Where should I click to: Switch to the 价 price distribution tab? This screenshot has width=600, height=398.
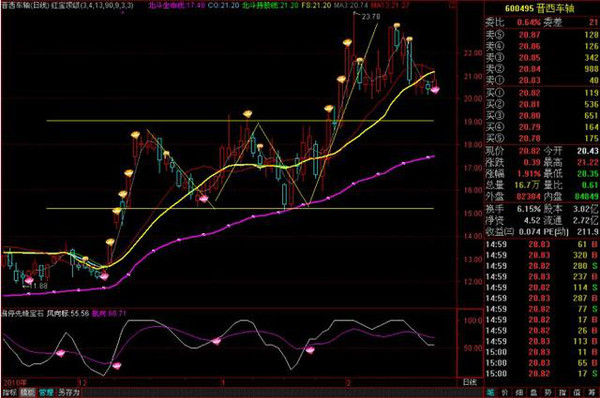[x=505, y=393]
